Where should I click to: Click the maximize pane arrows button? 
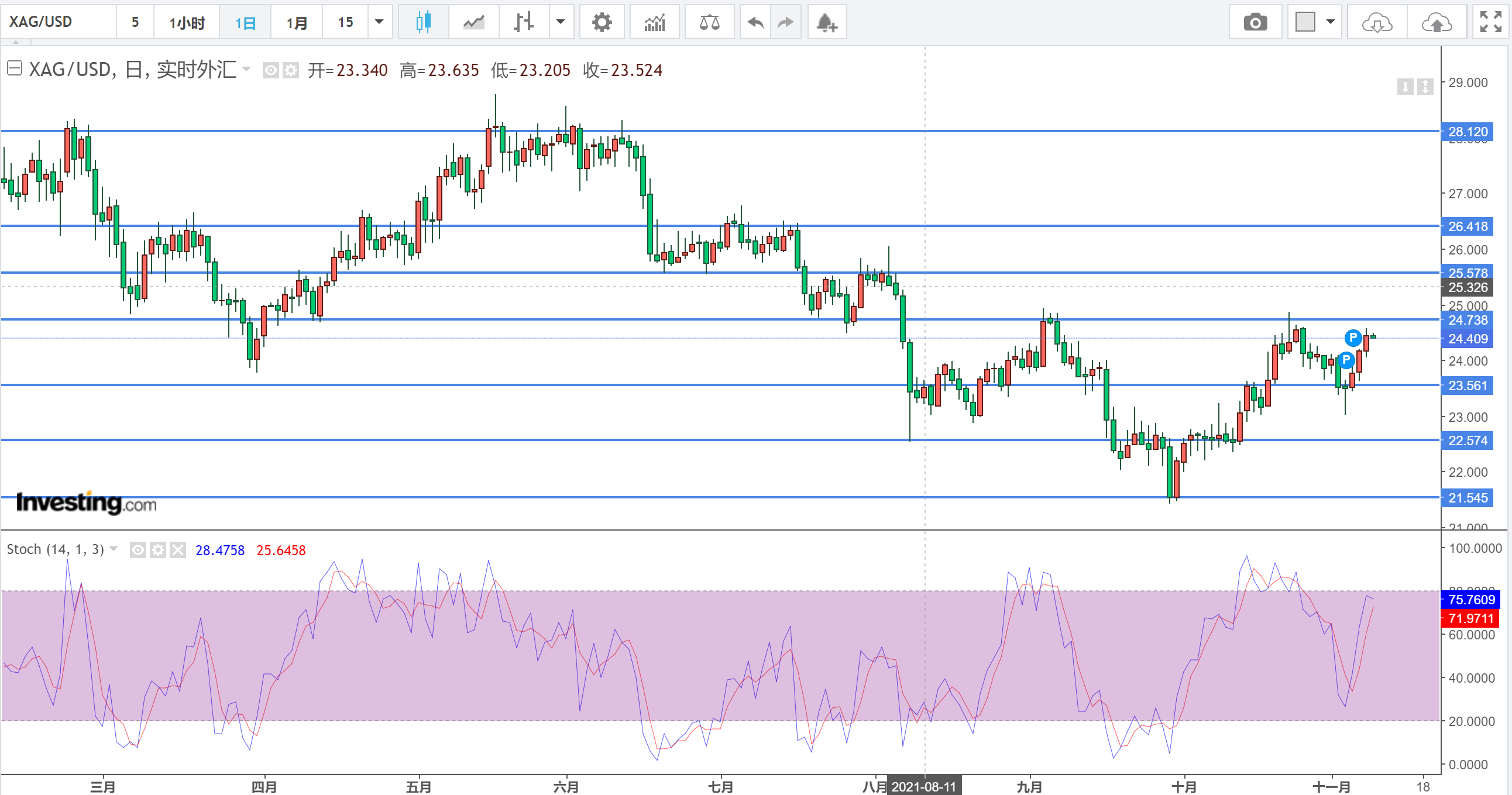point(1425,87)
